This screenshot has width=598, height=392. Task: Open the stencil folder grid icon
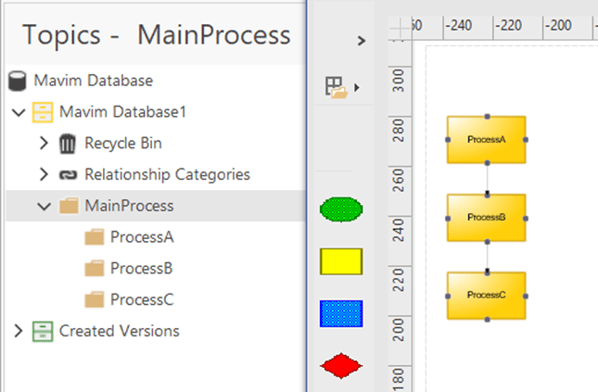tap(336, 88)
